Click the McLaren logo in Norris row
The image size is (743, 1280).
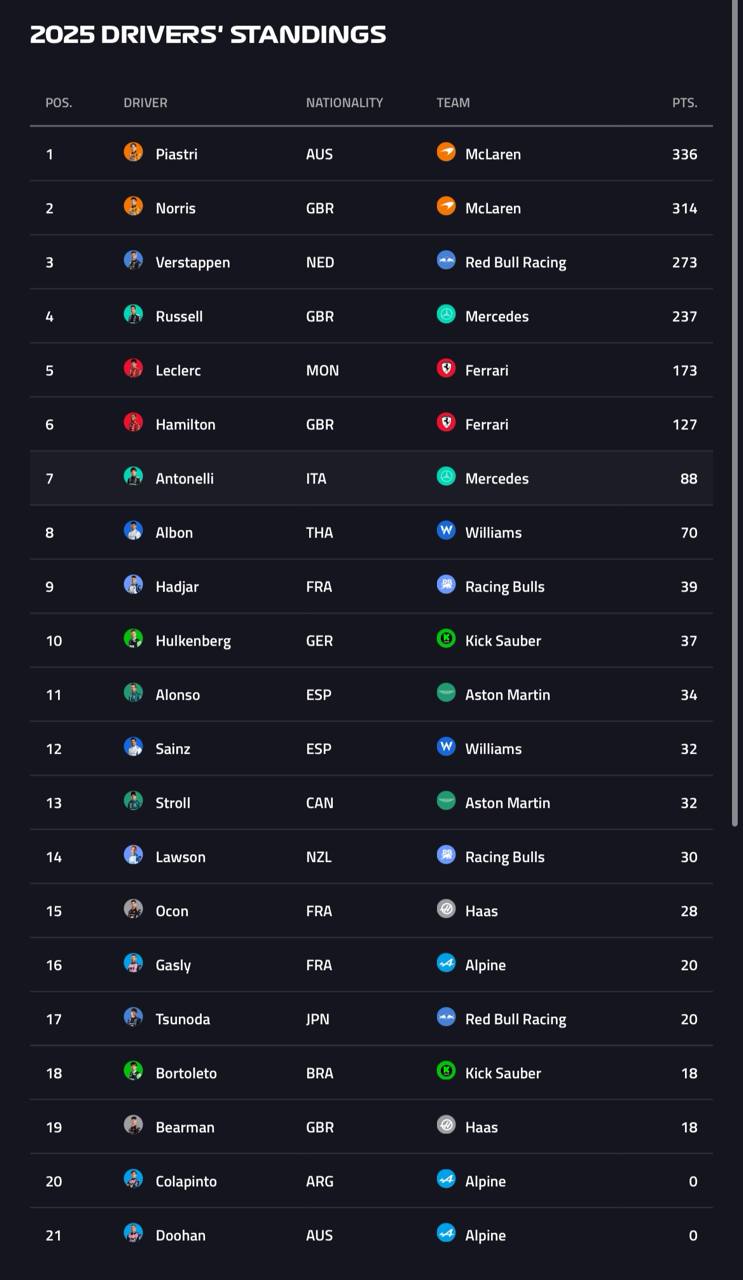click(446, 206)
